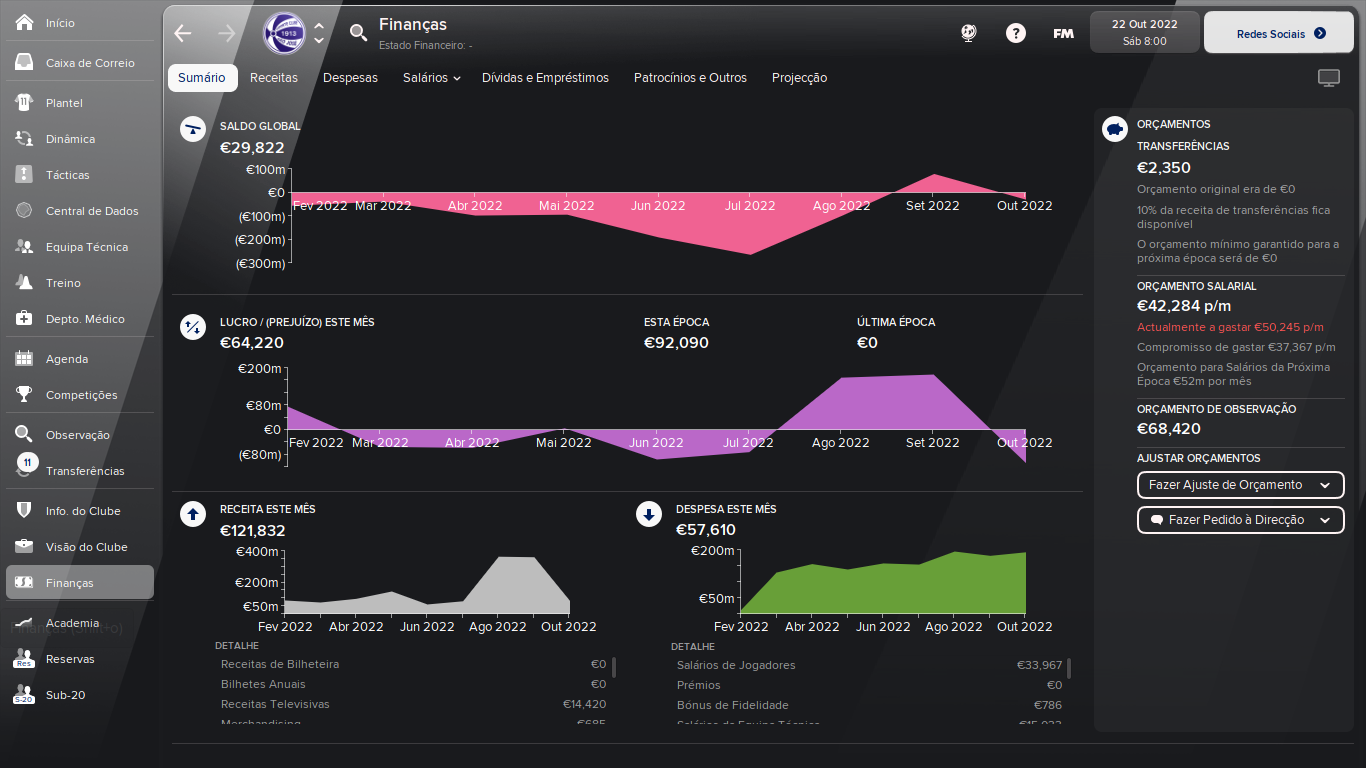Open the help question mark icon
Screen dimensions: 1366x768
click(1016, 33)
